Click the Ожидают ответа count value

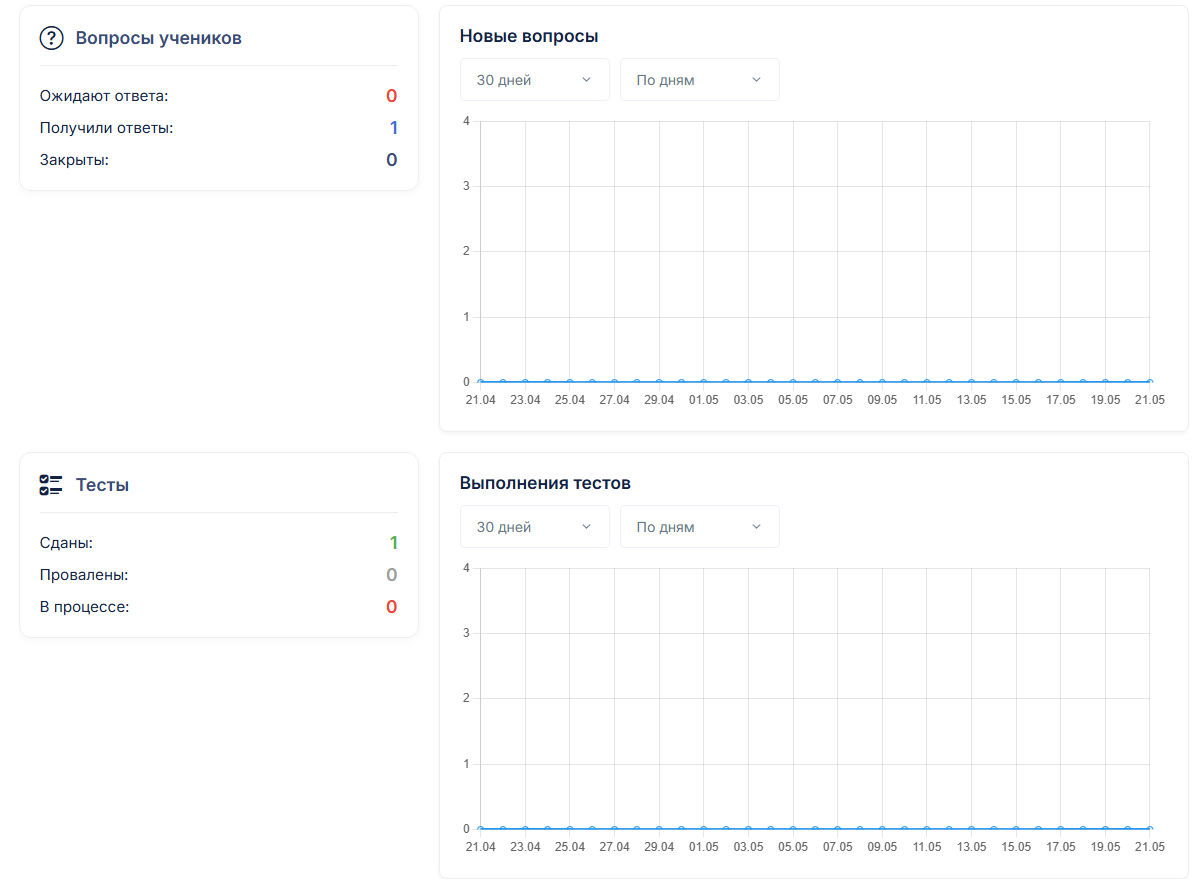391,96
